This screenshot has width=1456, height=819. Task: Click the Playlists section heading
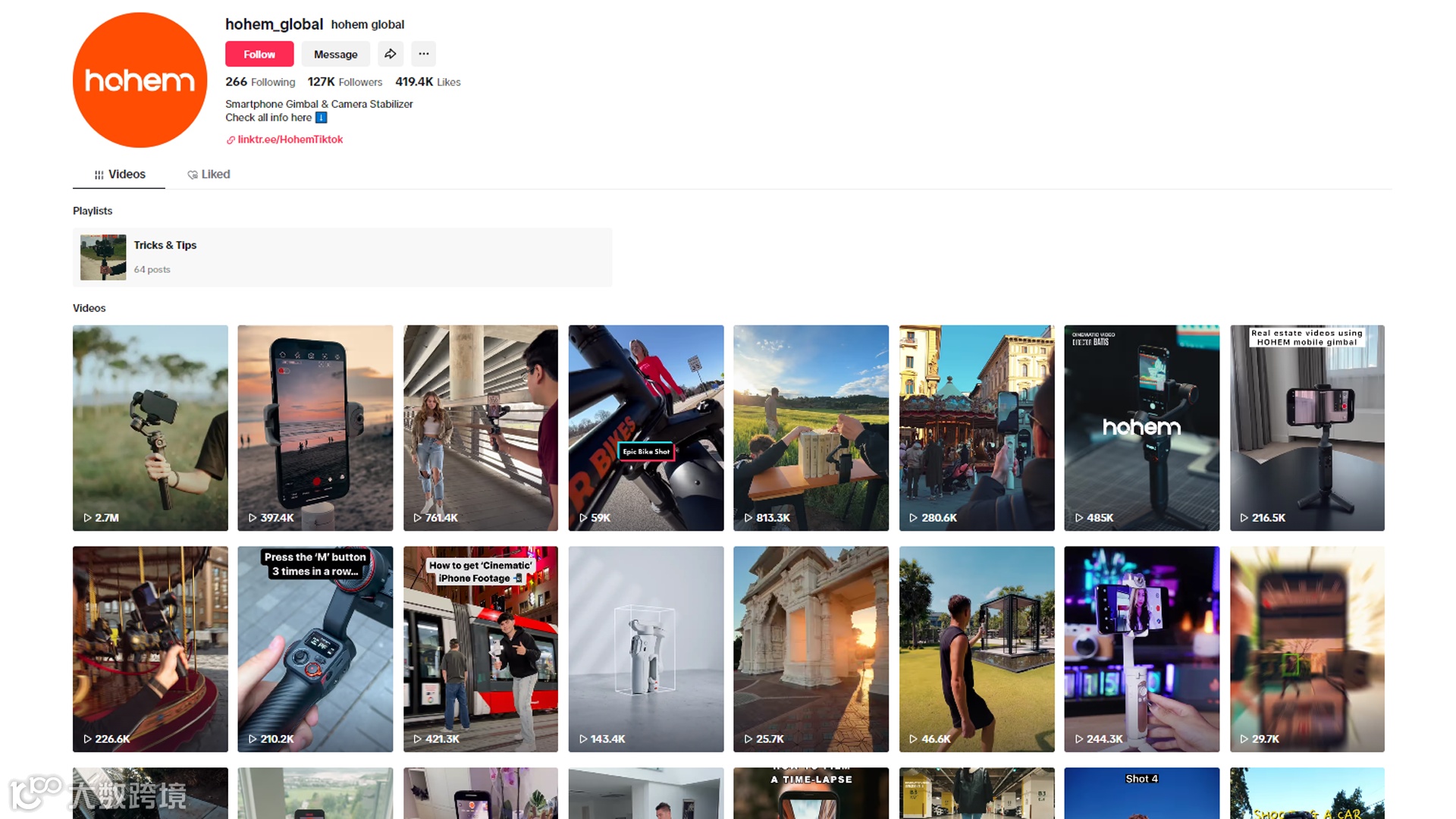coord(93,211)
